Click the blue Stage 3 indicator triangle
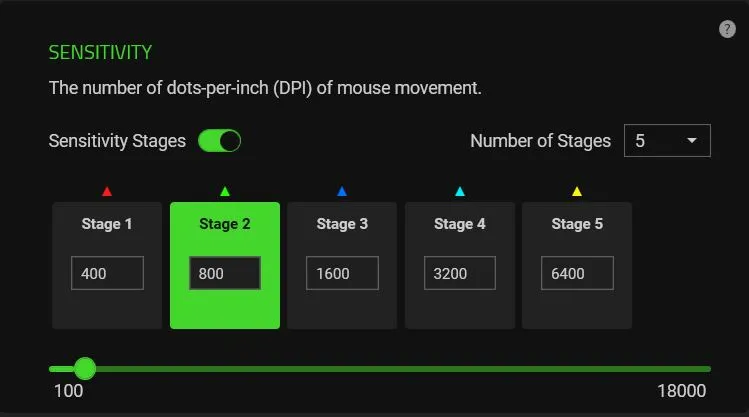This screenshot has width=749, height=417. point(342,192)
